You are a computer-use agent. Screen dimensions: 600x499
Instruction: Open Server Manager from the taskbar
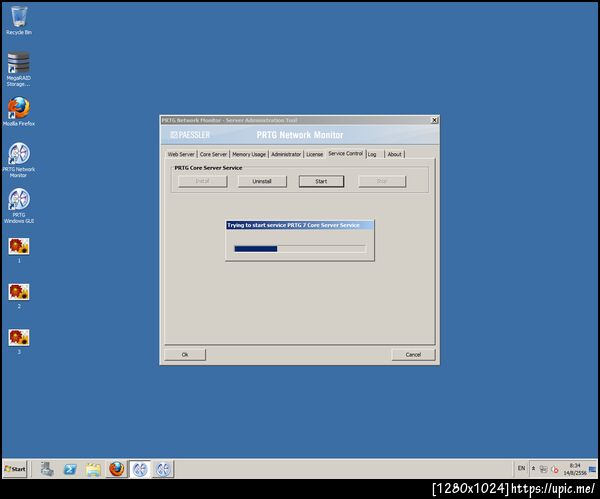coord(47,469)
